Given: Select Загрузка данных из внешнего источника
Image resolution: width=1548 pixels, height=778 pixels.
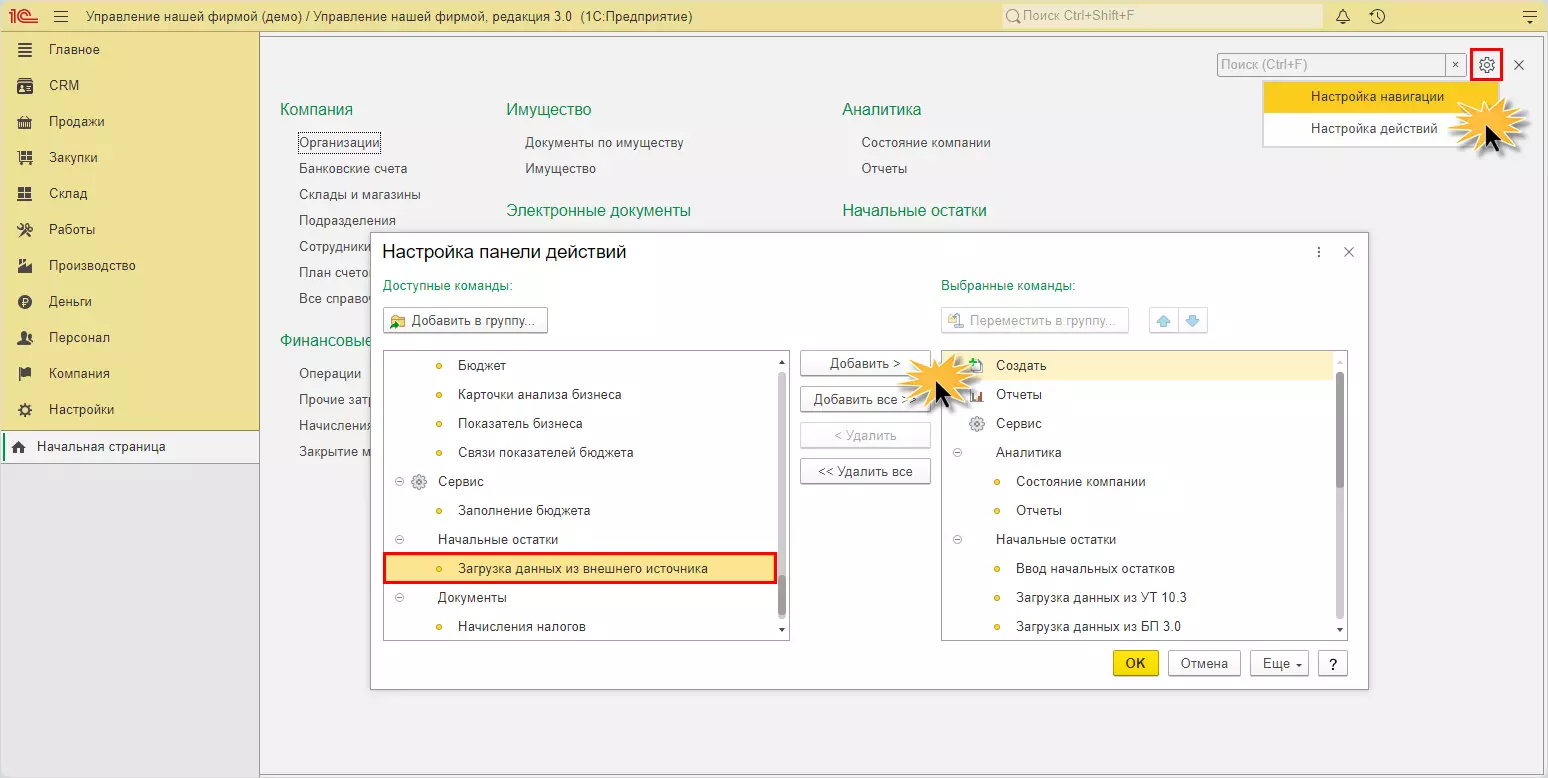Looking at the screenshot, I should [580, 568].
